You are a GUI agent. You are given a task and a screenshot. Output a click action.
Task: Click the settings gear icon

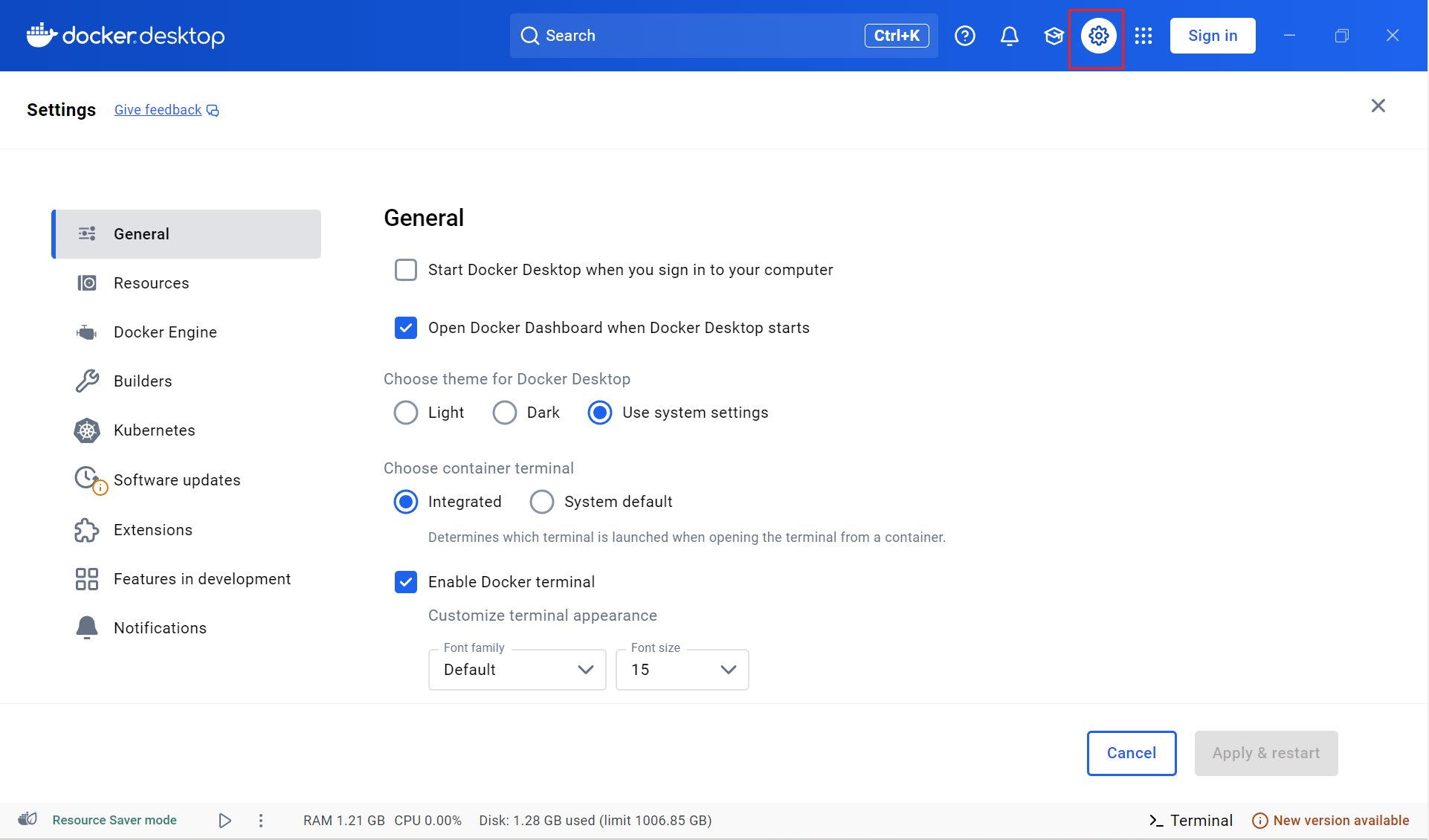point(1098,36)
